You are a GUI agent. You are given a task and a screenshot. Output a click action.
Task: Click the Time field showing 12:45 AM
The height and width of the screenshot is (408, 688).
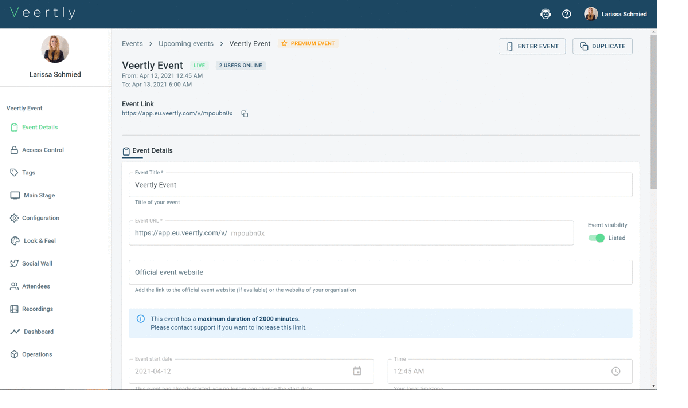click(510, 371)
